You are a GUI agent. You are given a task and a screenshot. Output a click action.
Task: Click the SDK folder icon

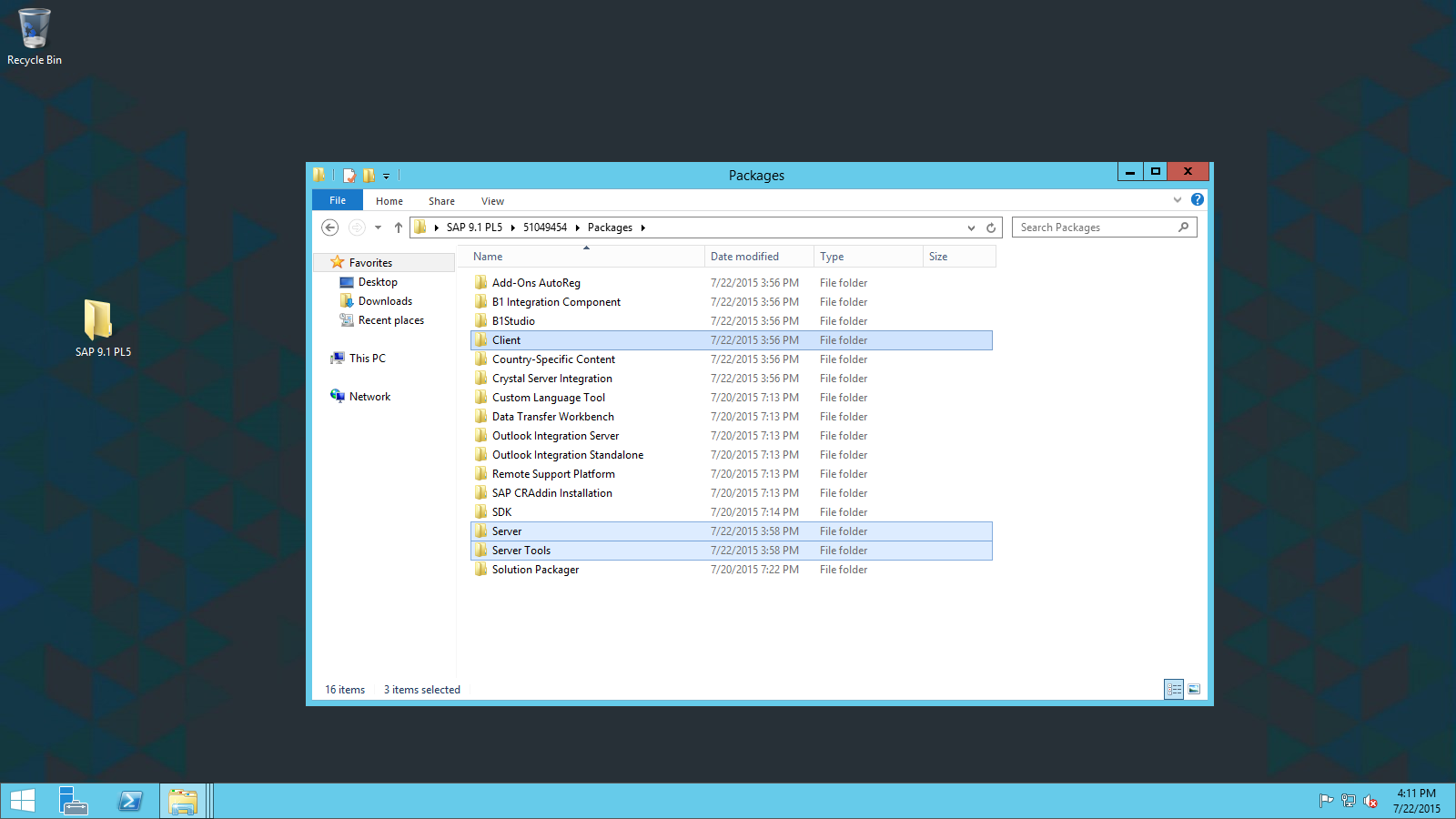[x=481, y=512]
